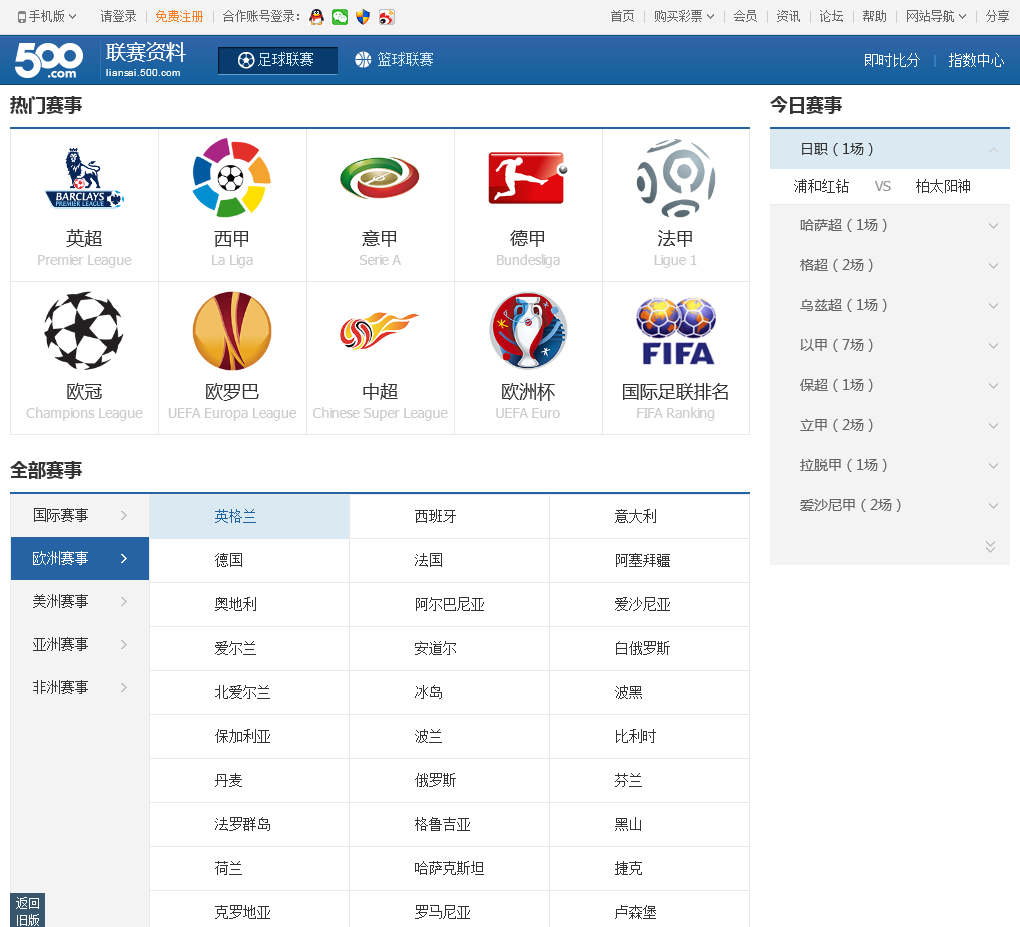
Task: Open the La Liga logo
Action: click(232, 178)
